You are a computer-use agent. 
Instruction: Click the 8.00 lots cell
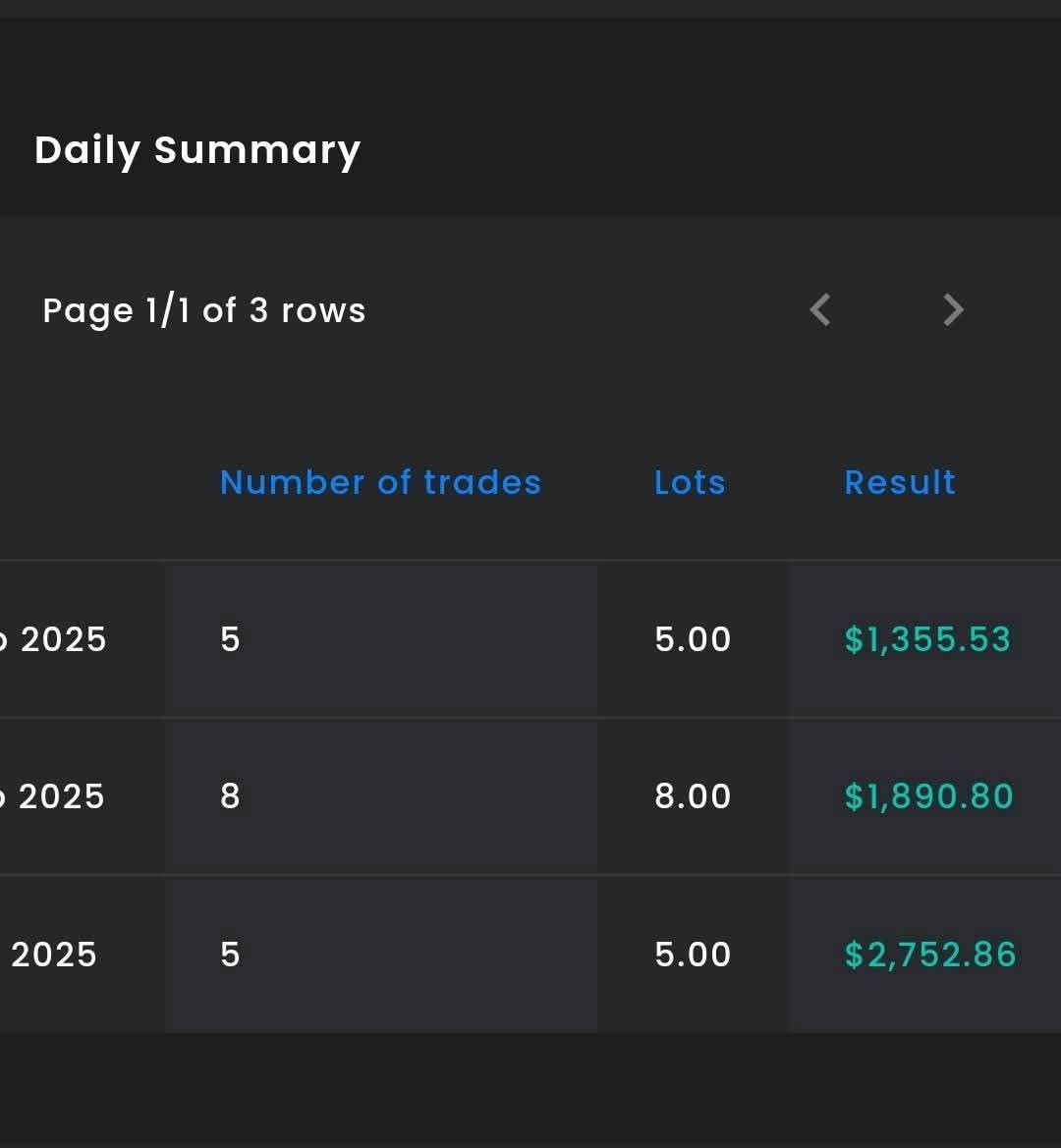pyautogui.click(x=693, y=796)
